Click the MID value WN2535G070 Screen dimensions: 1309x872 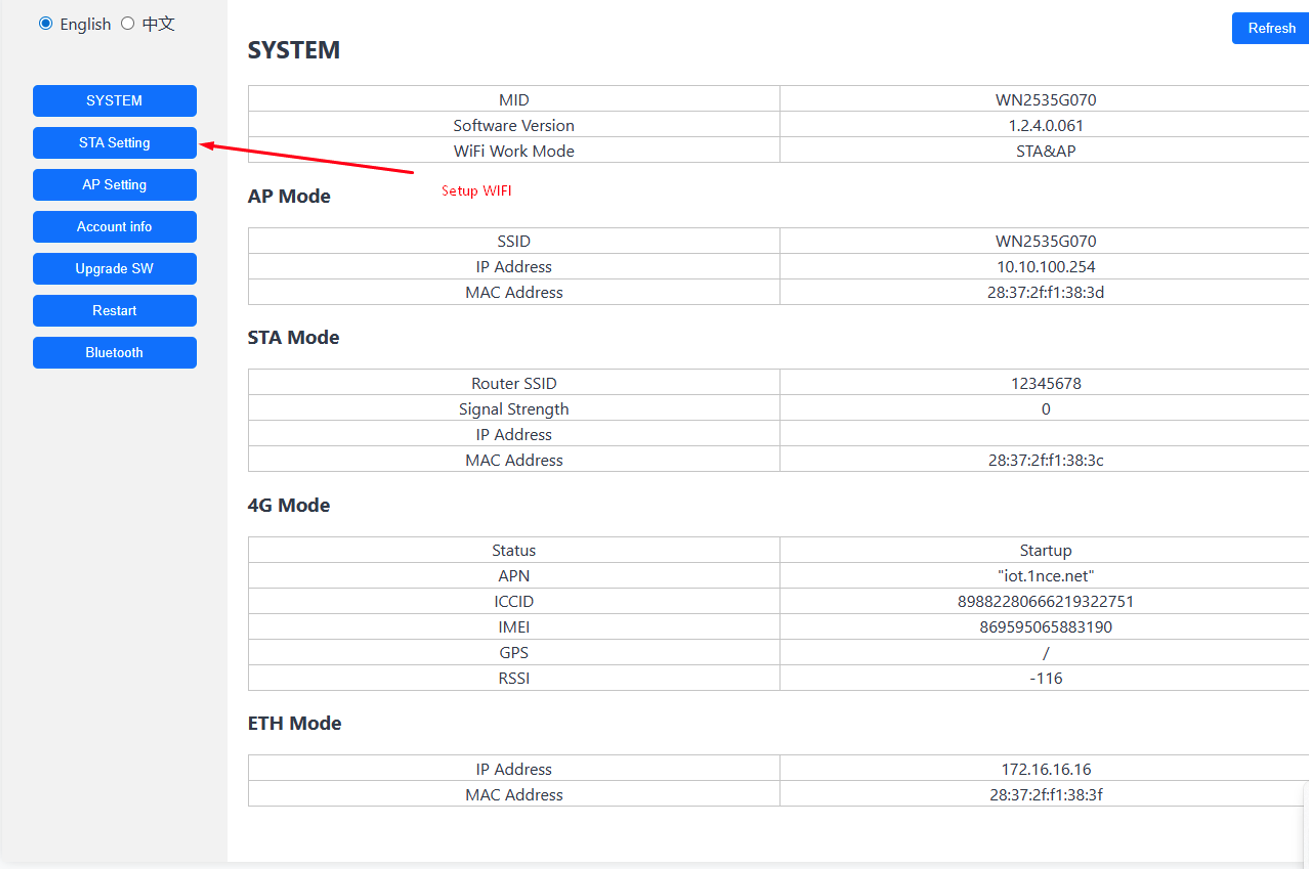point(1045,100)
